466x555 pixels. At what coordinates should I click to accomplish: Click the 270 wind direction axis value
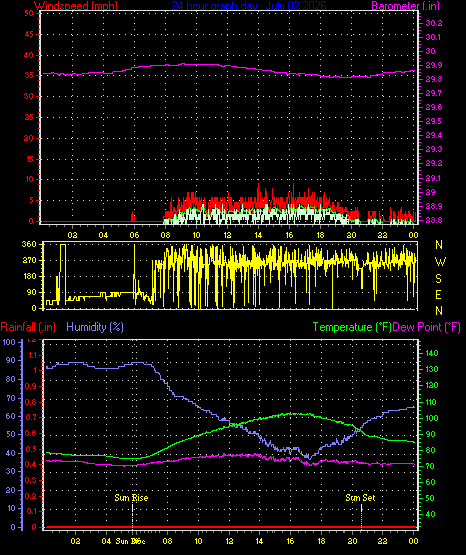(29, 261)
